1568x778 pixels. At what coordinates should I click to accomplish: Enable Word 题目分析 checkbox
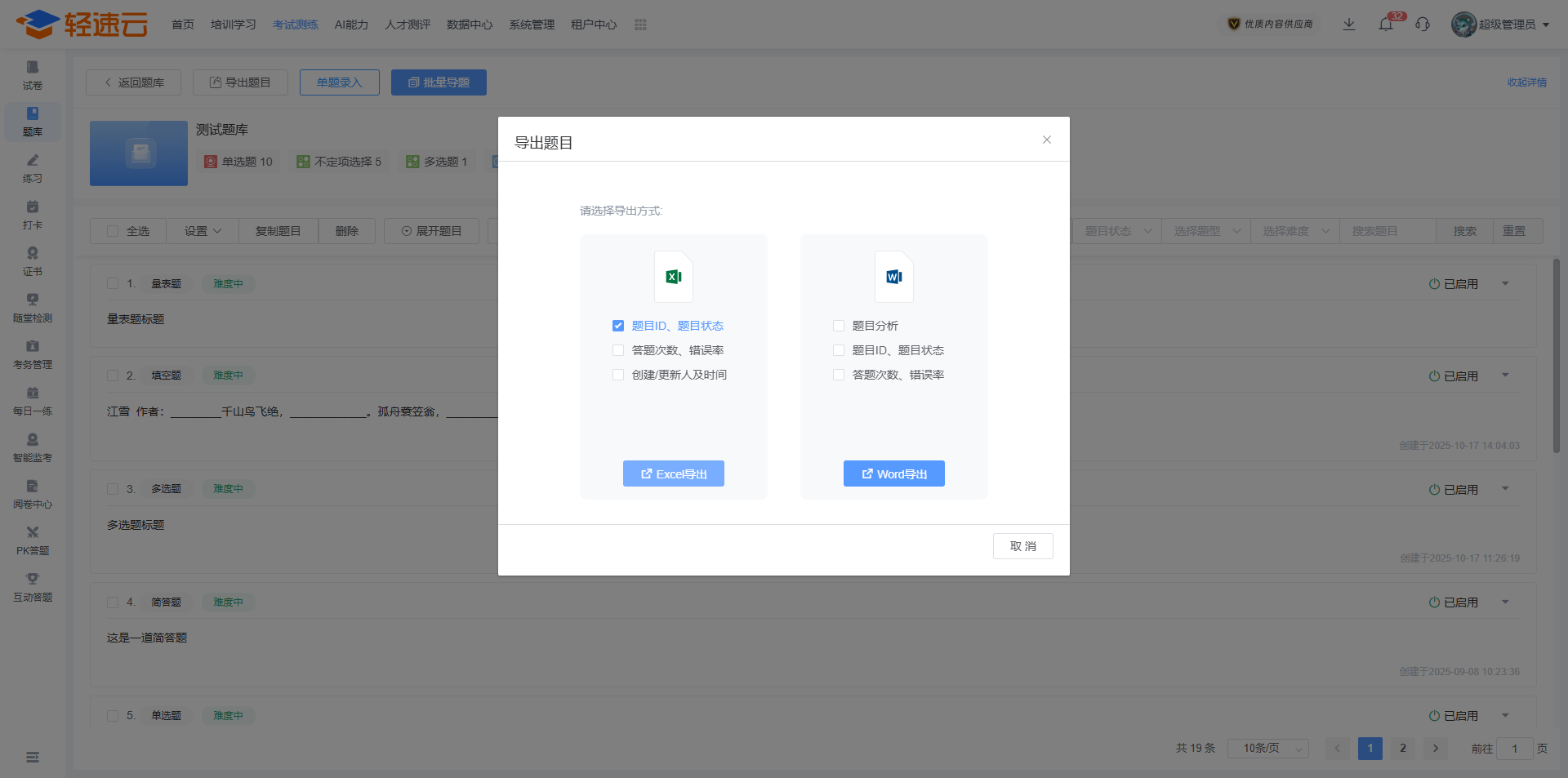pos(839,326)
